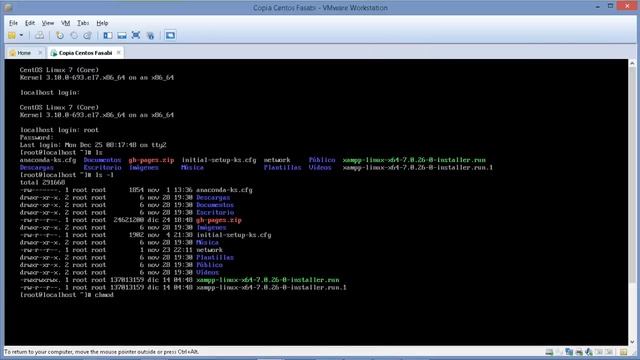Click the return-to-computer hint in status bar
640x360 pixels.
click(101, 352)
